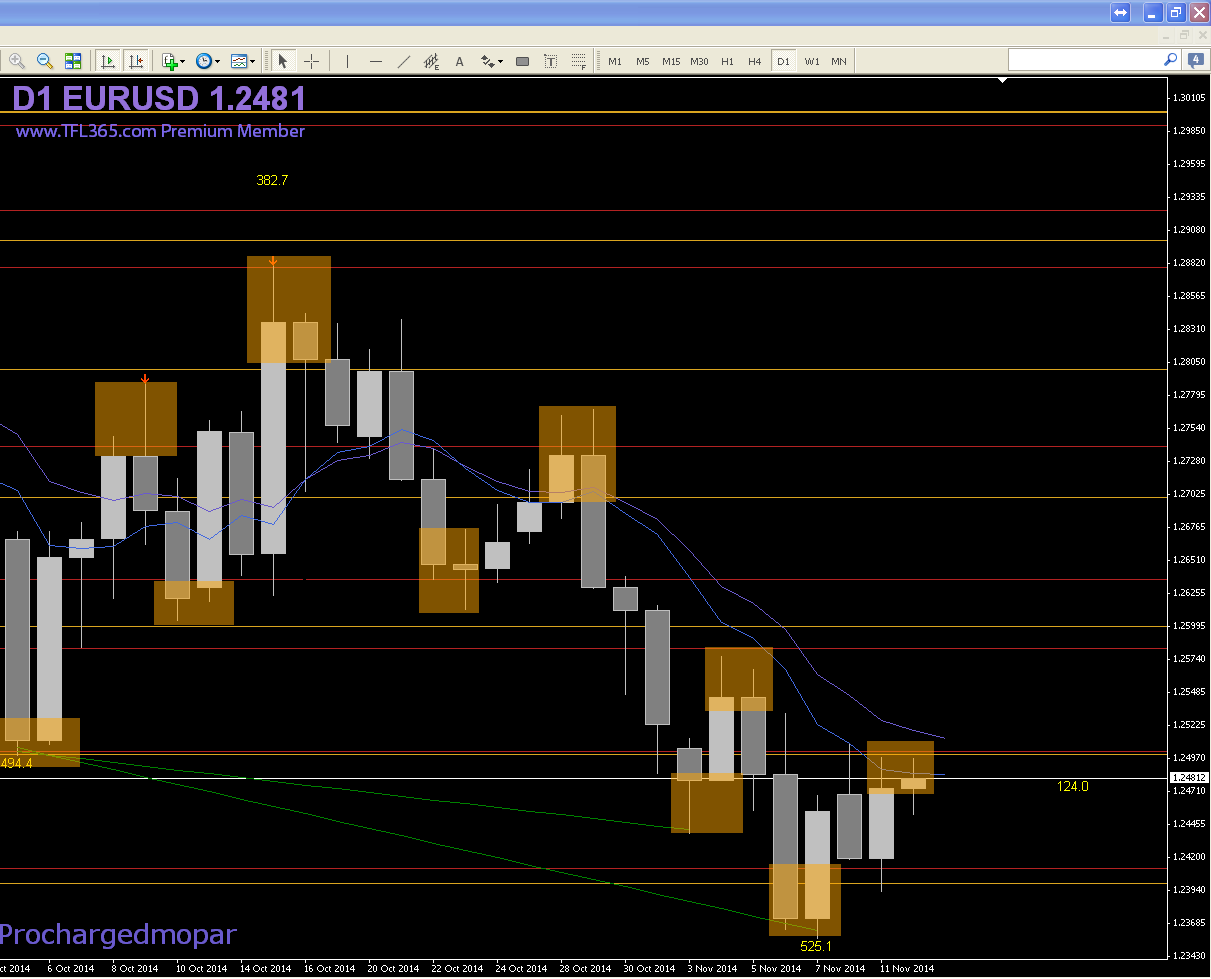Viewport: 1211px width, 979px height.
Task: Zoom in on the chart
Action: 17,61
